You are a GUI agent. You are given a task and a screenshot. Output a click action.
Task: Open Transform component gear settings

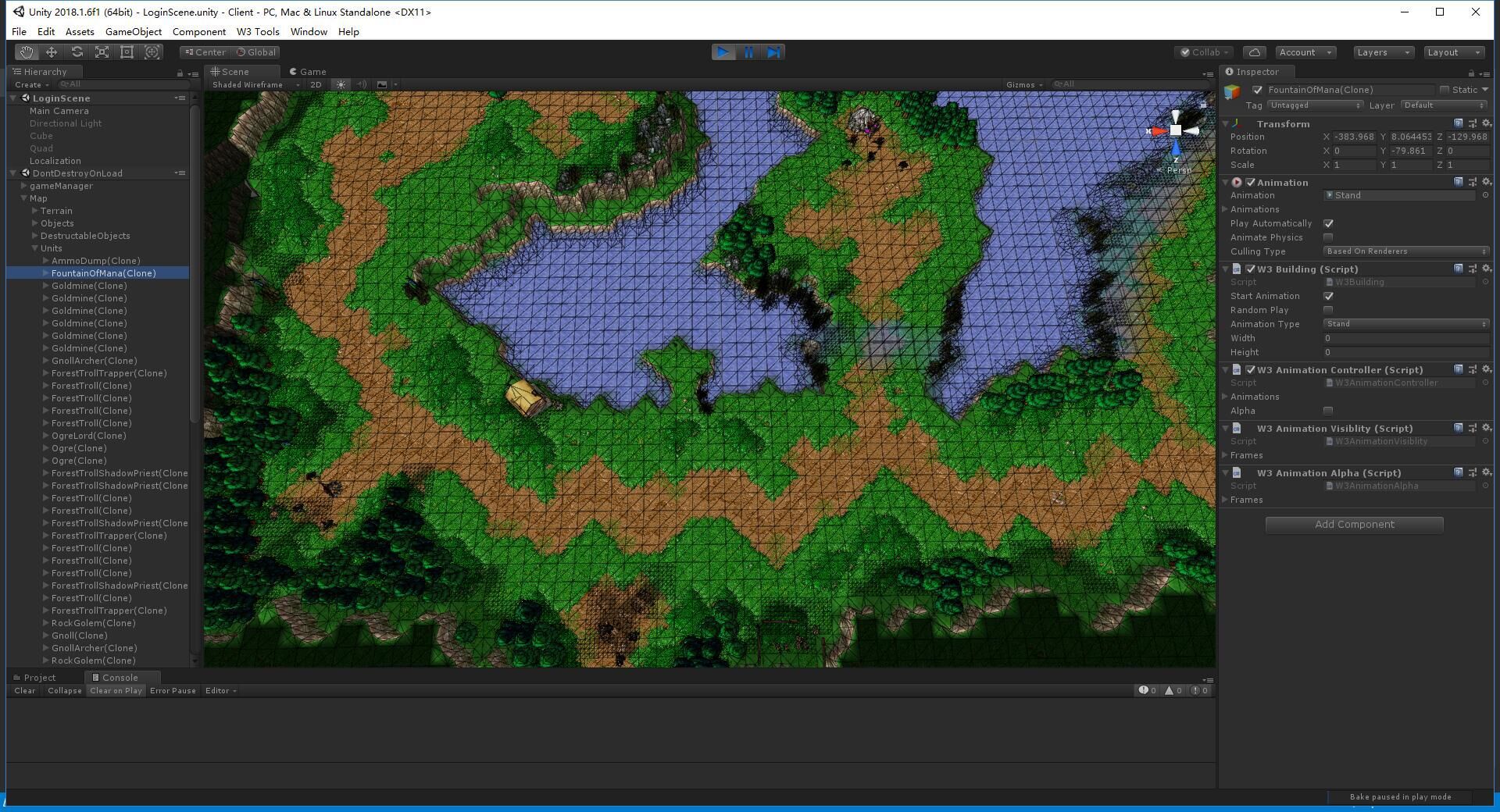pos(1486,123)
